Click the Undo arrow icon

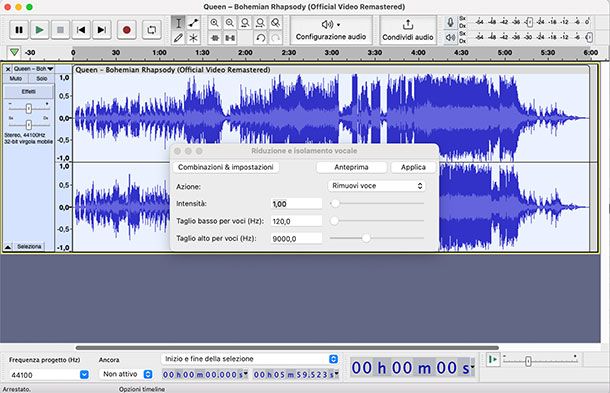261,38
